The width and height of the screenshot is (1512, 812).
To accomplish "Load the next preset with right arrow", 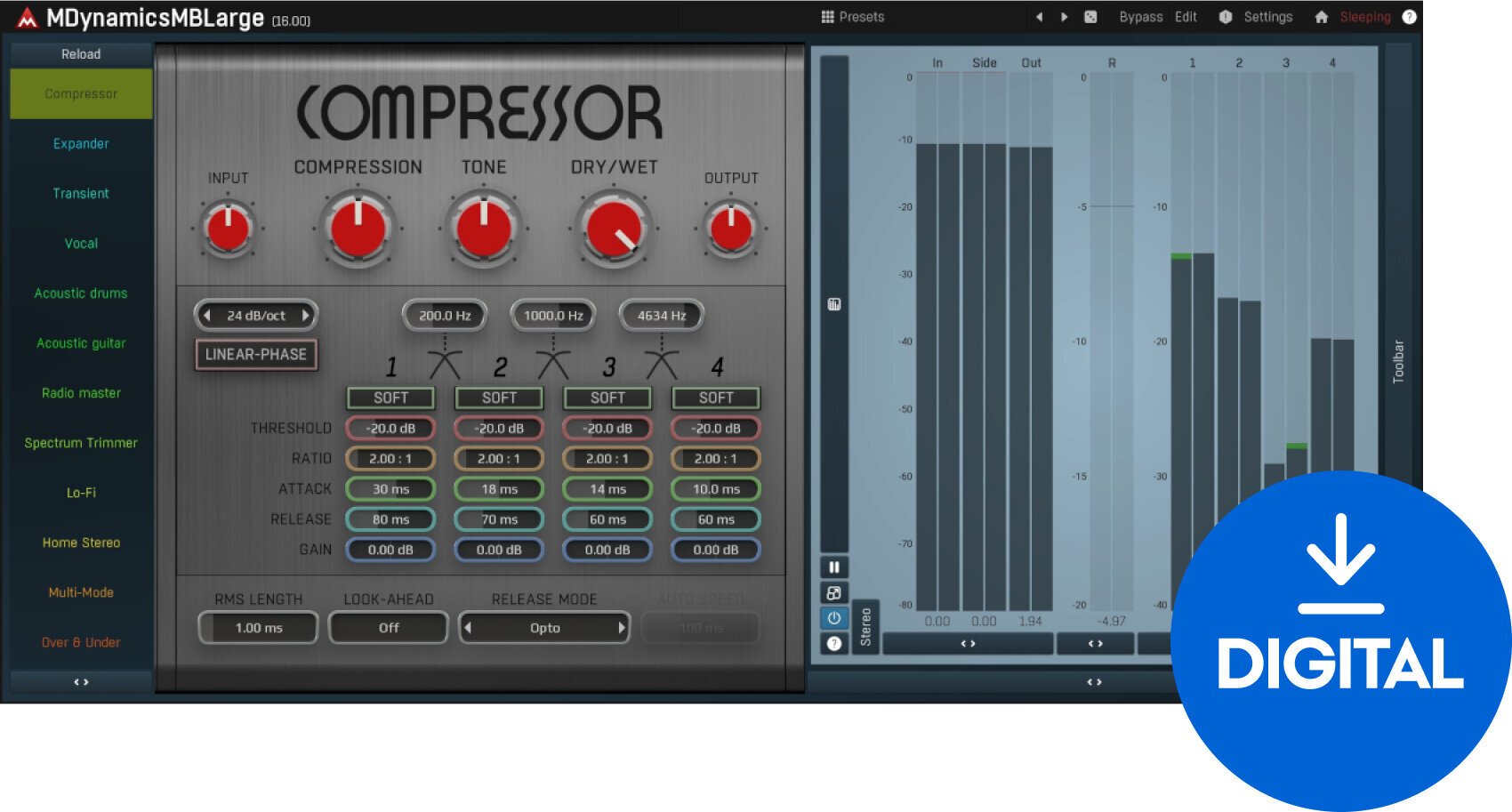I will tap(1064, 17).
